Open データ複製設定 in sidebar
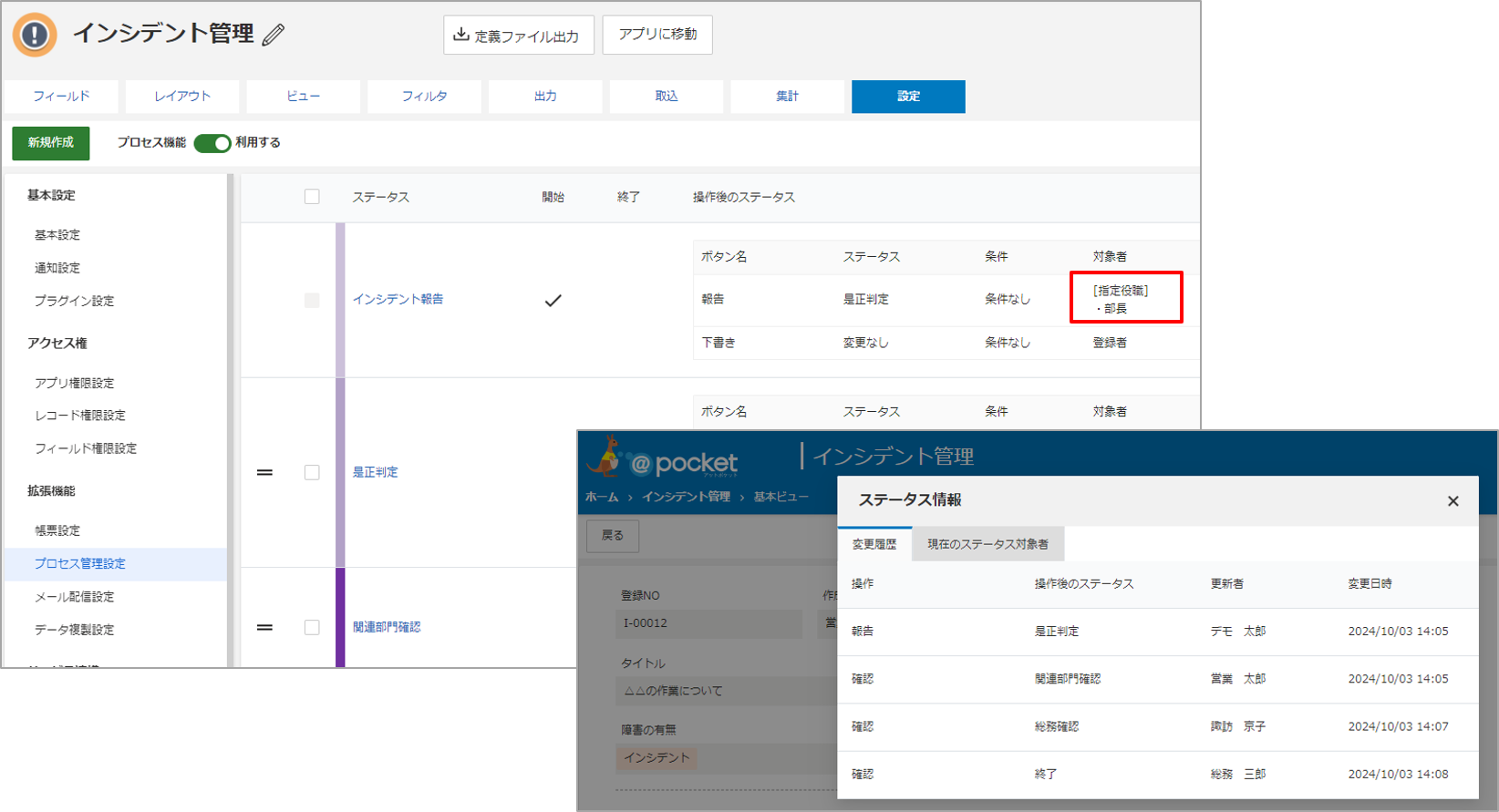The image size is (1499, 812). pos(75,630)
